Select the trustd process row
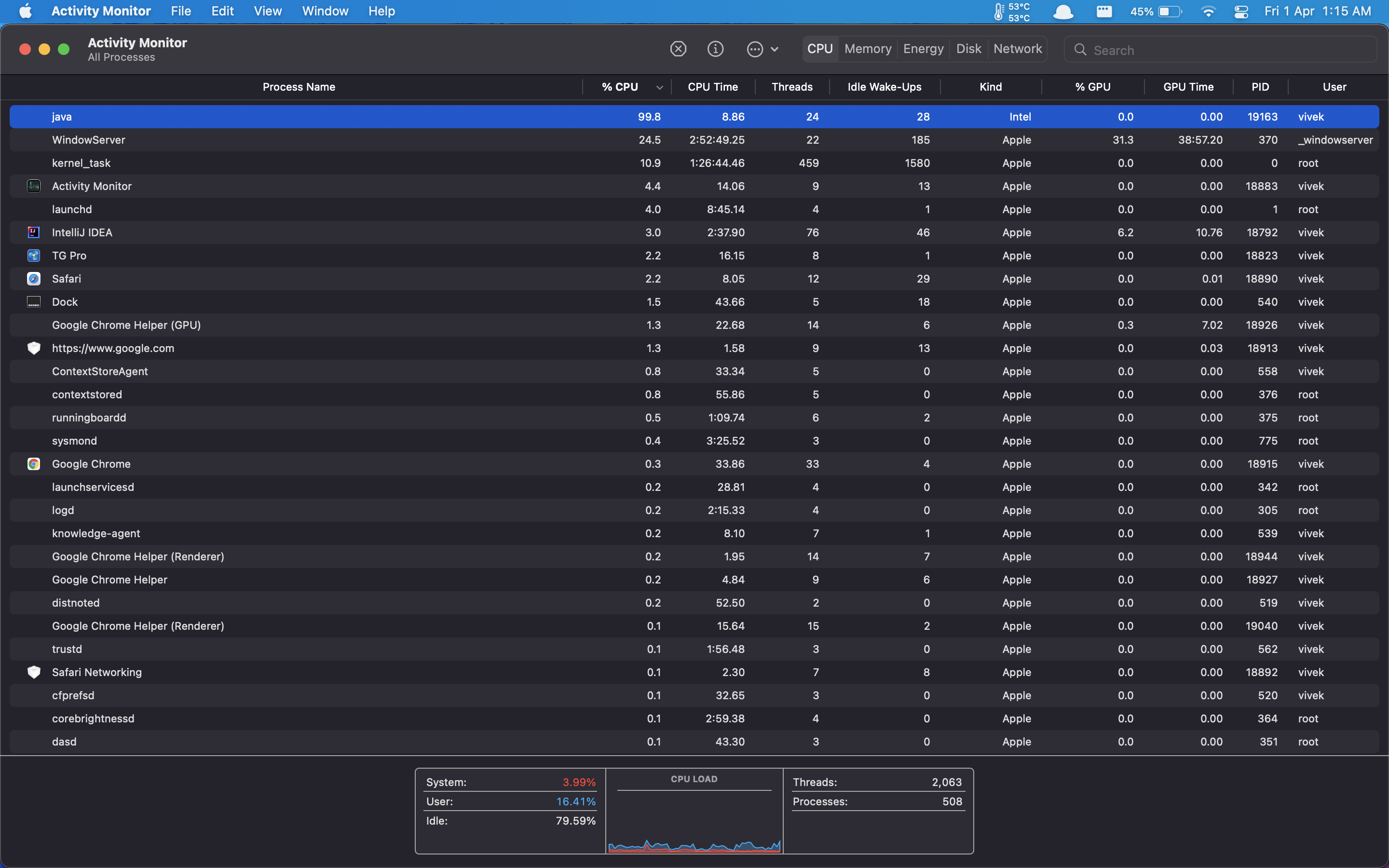Image resolution: width=1389 pixels, height=868 pixels. pyautogui.click(x=694, y=649)
